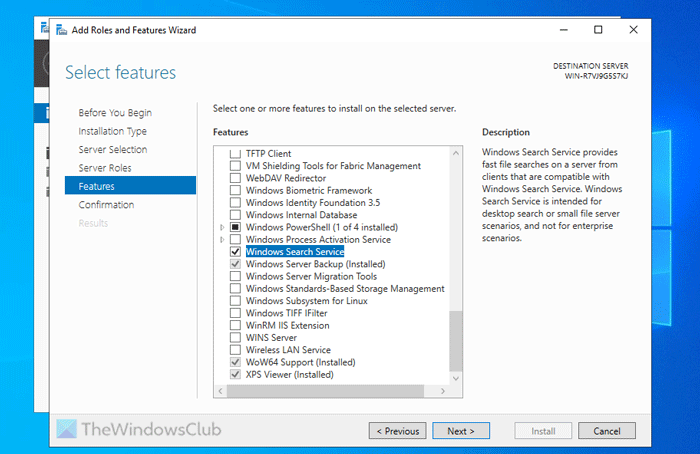The width and height of the screenshot is (700, 454).
Task: Tick Windows Biometric Framework checkbox
Action: (235, 191)
